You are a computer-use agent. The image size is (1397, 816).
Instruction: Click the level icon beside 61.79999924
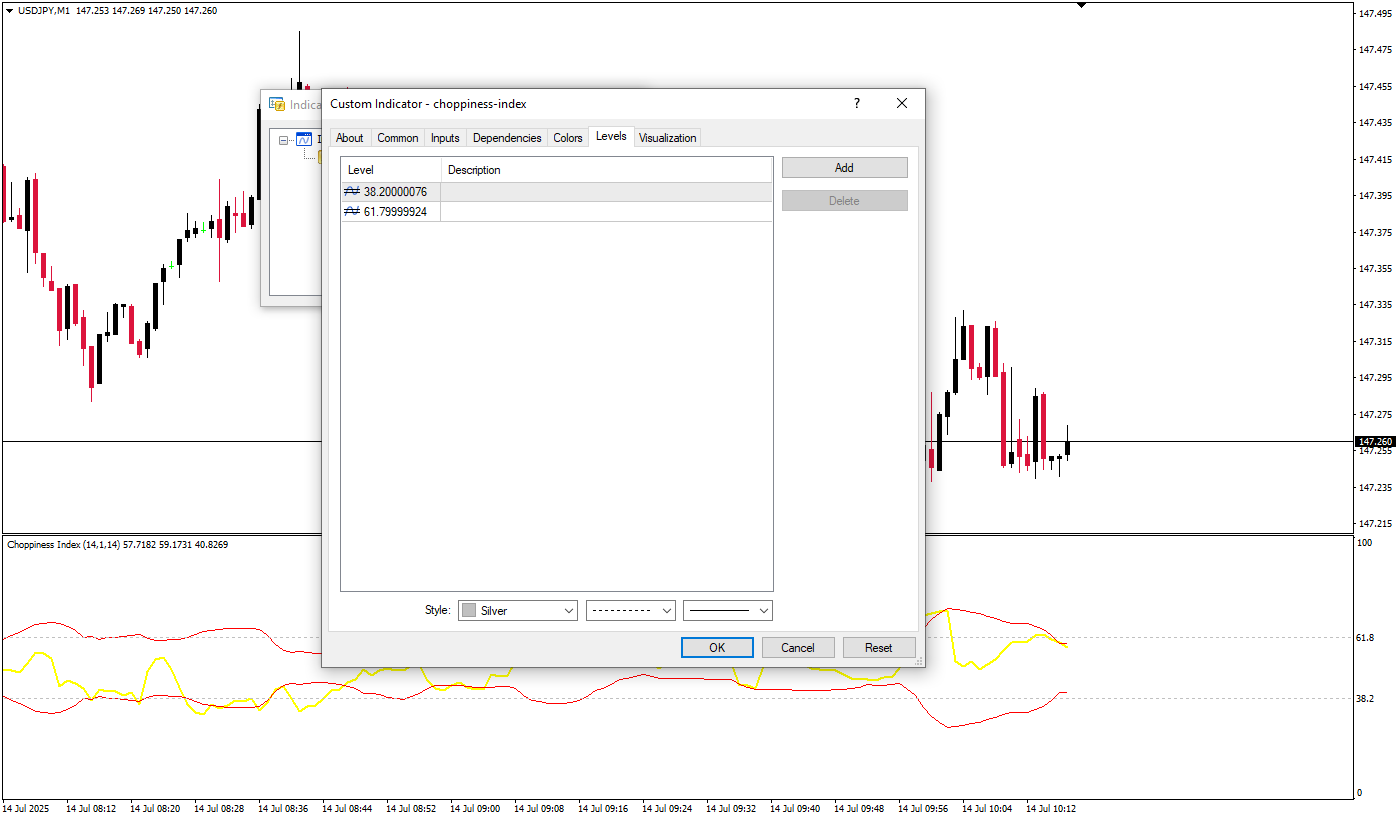352,212
